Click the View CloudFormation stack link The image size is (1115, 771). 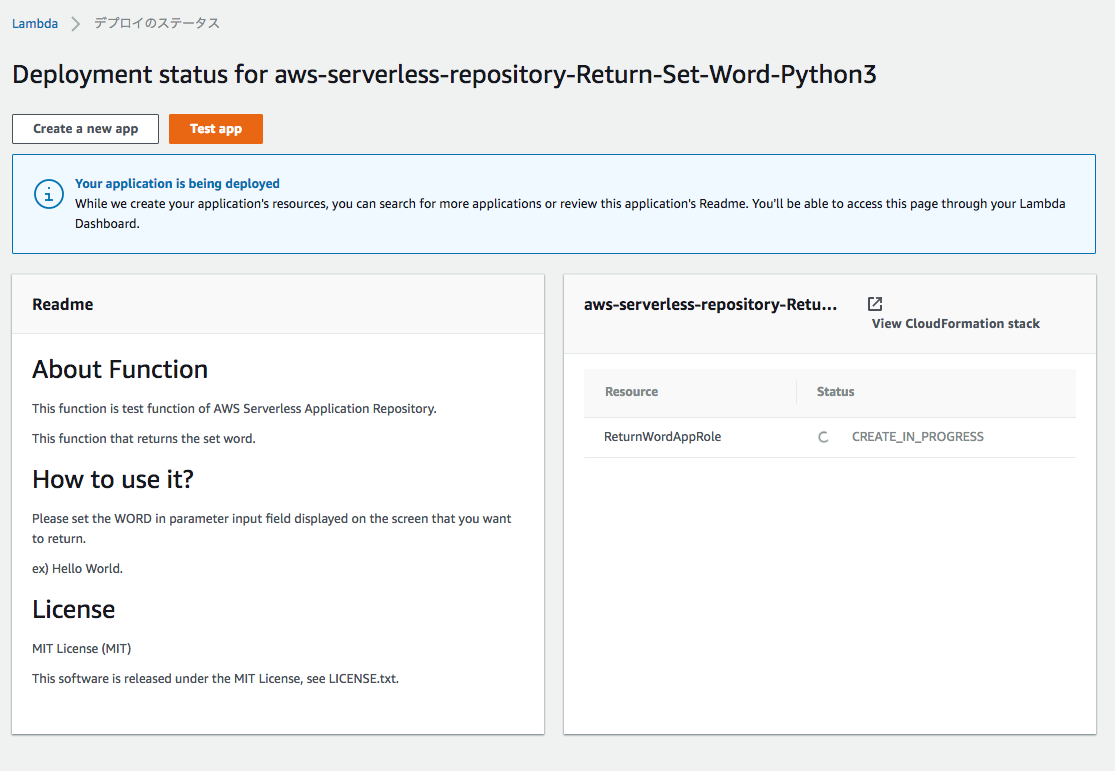coord(955,323)
